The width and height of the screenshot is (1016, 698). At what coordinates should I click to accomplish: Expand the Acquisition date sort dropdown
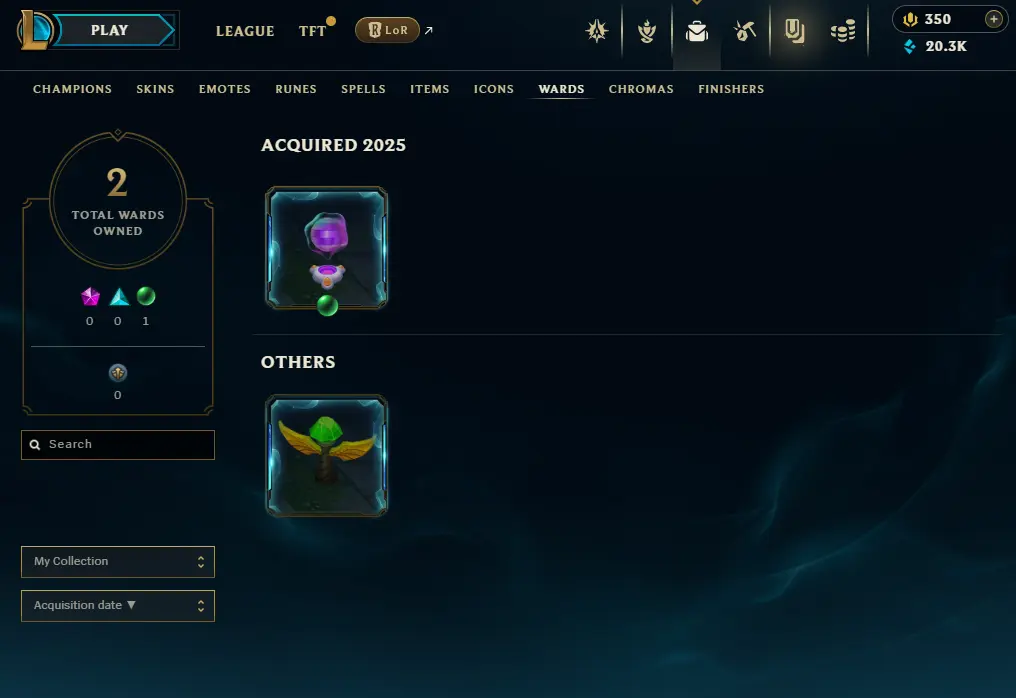(118, 605)
